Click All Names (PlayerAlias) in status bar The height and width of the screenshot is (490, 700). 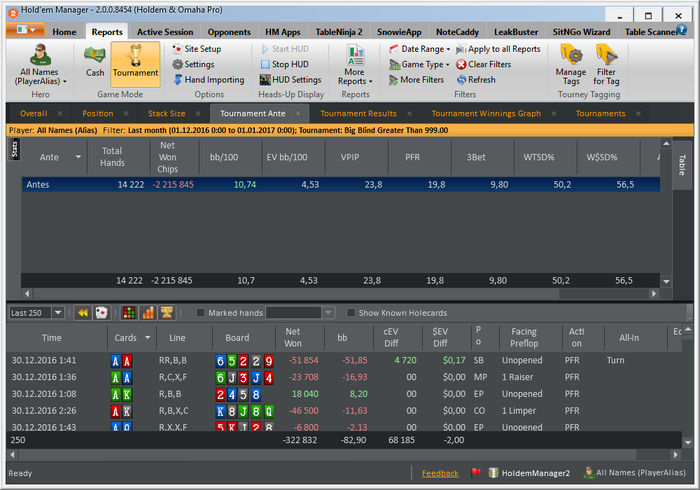(634, 473)
